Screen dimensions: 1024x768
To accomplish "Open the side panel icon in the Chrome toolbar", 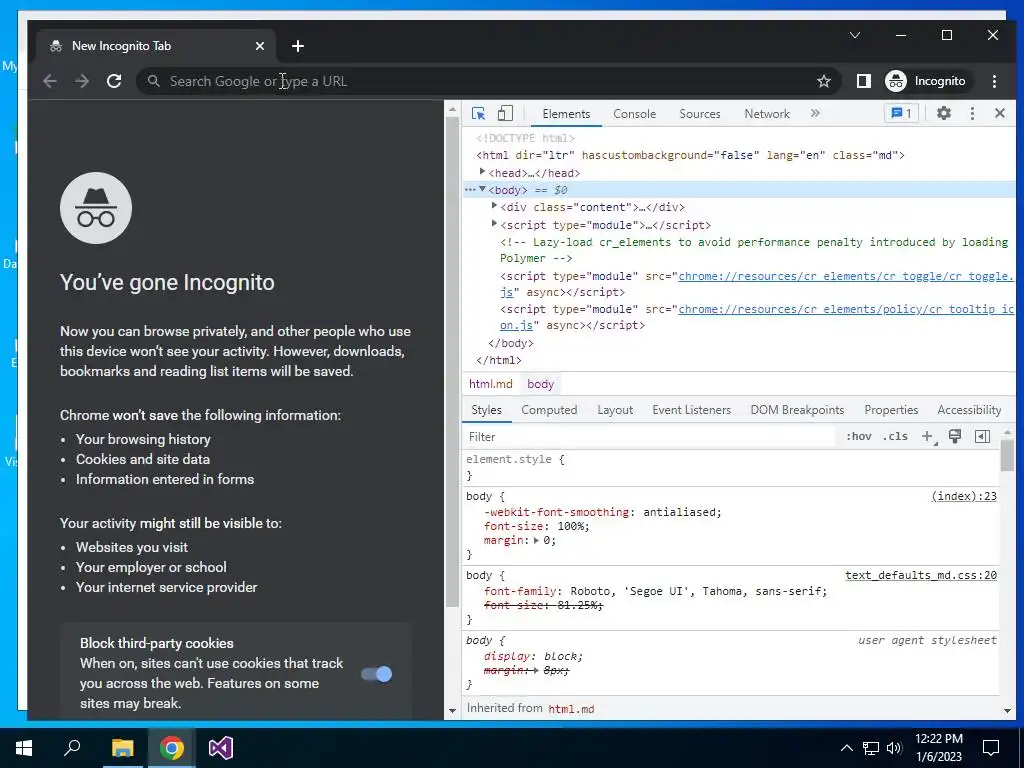I will pyautogui.click(x=863, y=81).
